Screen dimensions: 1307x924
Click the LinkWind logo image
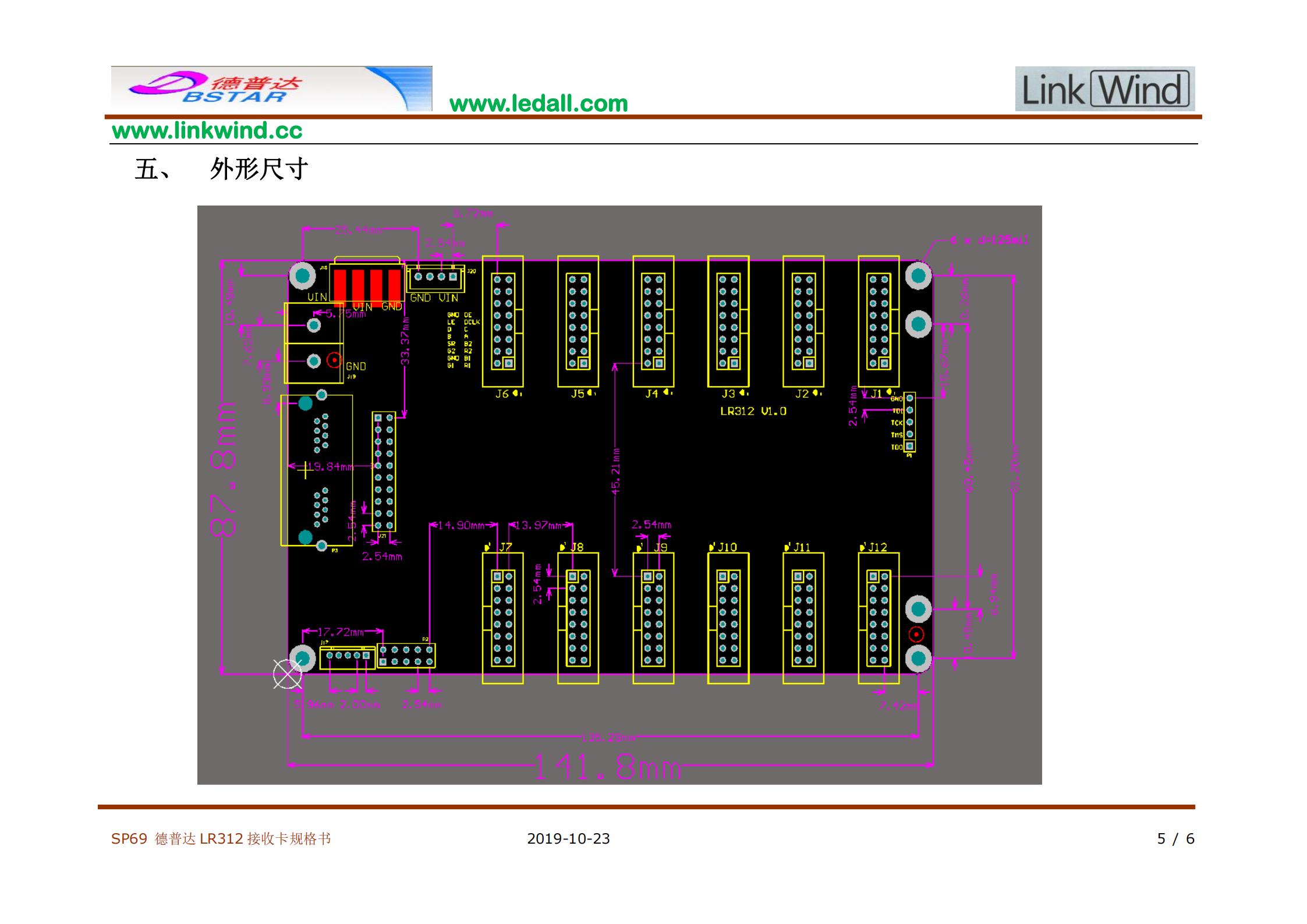tap(1104, 89)
